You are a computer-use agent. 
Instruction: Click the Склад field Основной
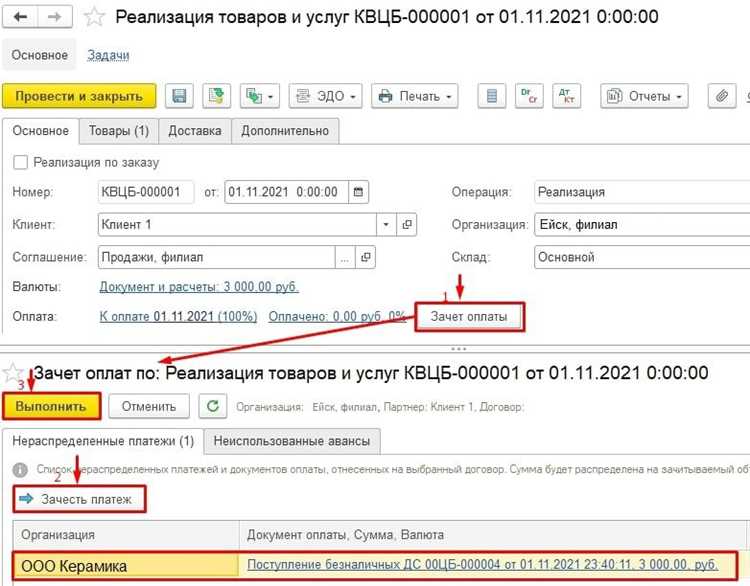[x=642, y=257]
